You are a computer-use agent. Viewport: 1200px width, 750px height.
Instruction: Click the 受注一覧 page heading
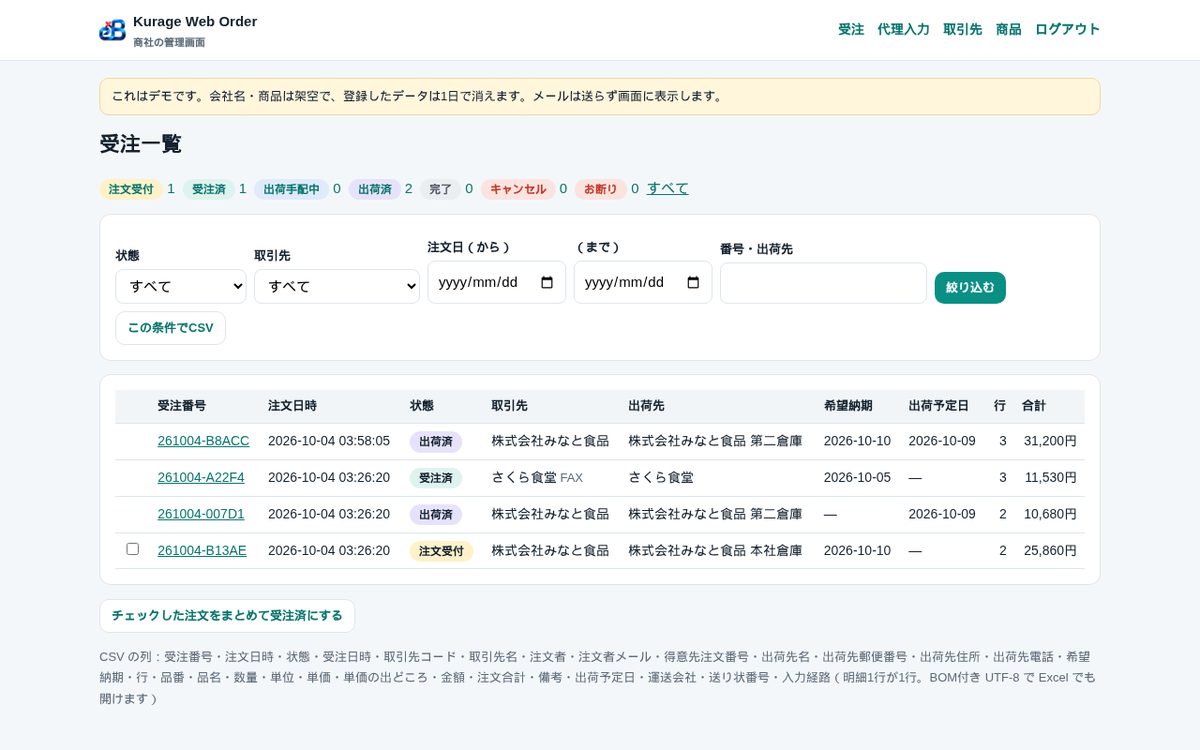(x=141, y=144)
